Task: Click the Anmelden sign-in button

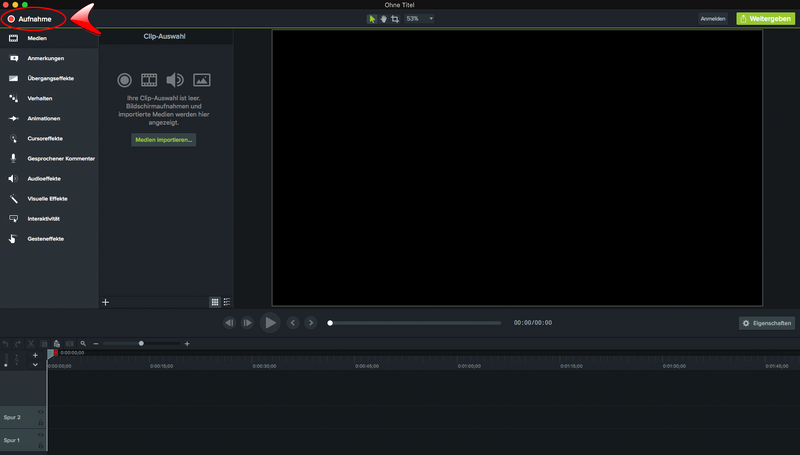Action: click(713, 19)
